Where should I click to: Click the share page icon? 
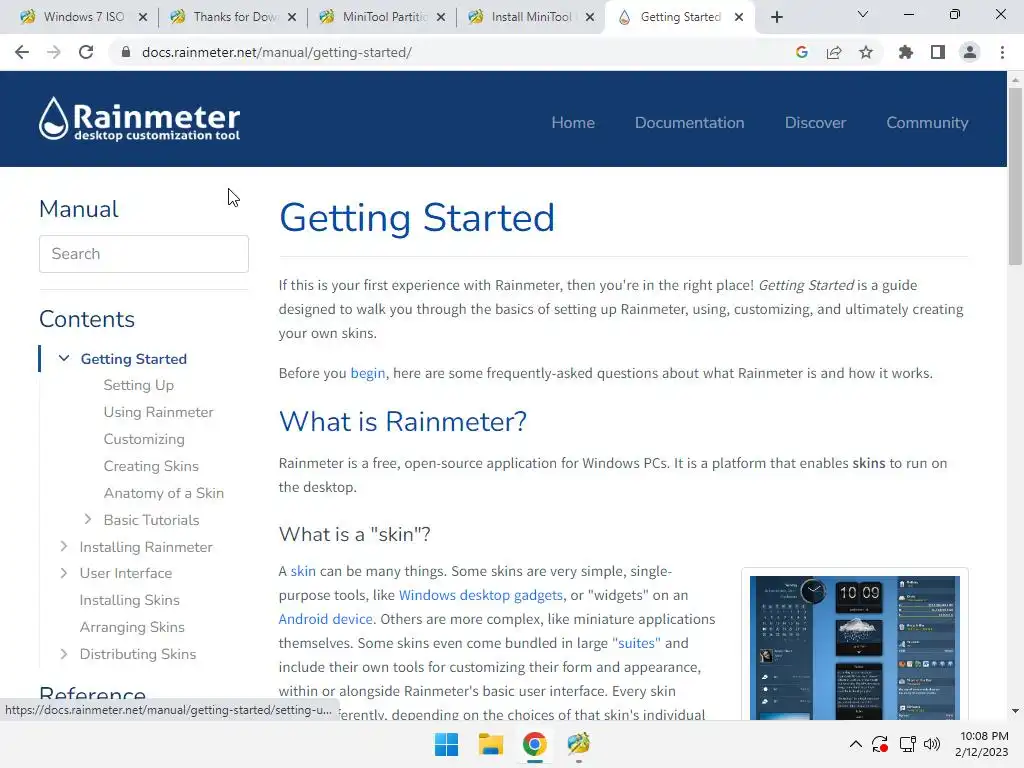click(x=834, y=52)
